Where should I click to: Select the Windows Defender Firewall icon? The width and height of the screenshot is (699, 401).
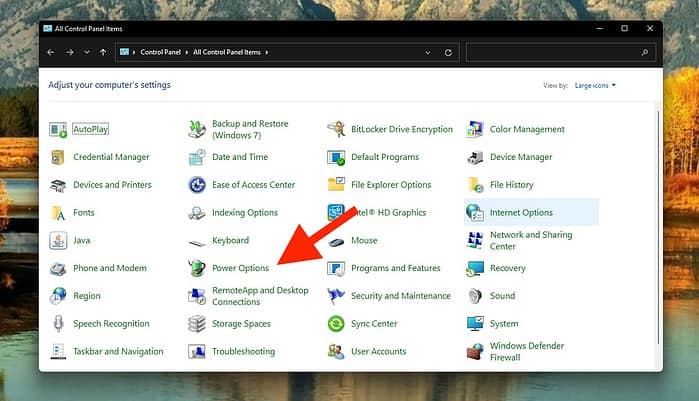click(x=475, y=351)
